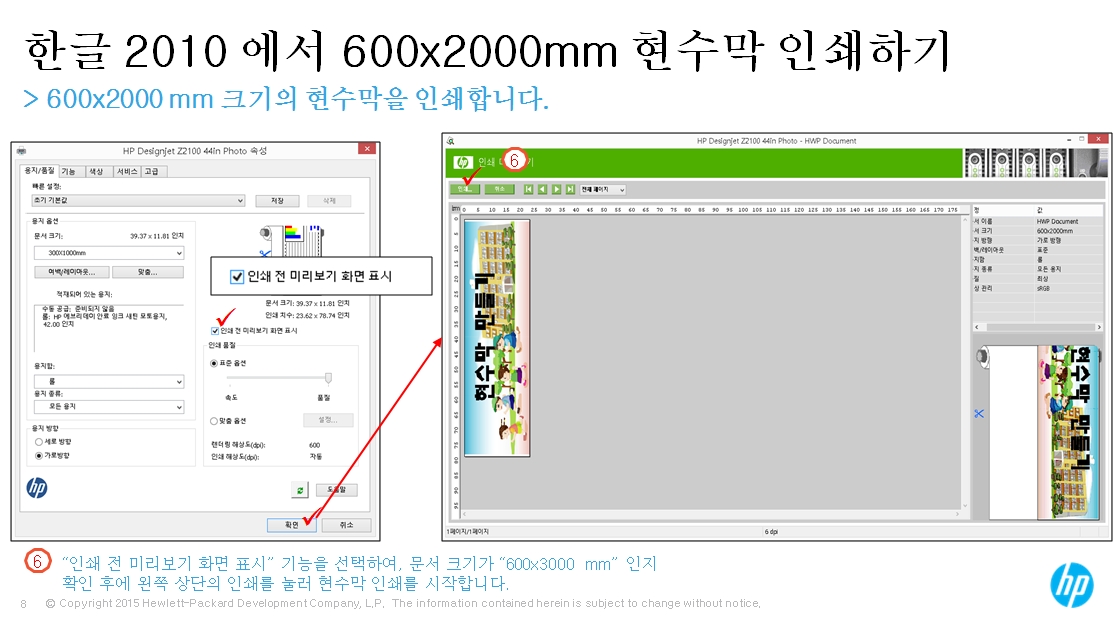This screenshot has height=621, width=1115.
Task: Click the 600x2000mm value in properties table
Action: tap(1055, 231)
